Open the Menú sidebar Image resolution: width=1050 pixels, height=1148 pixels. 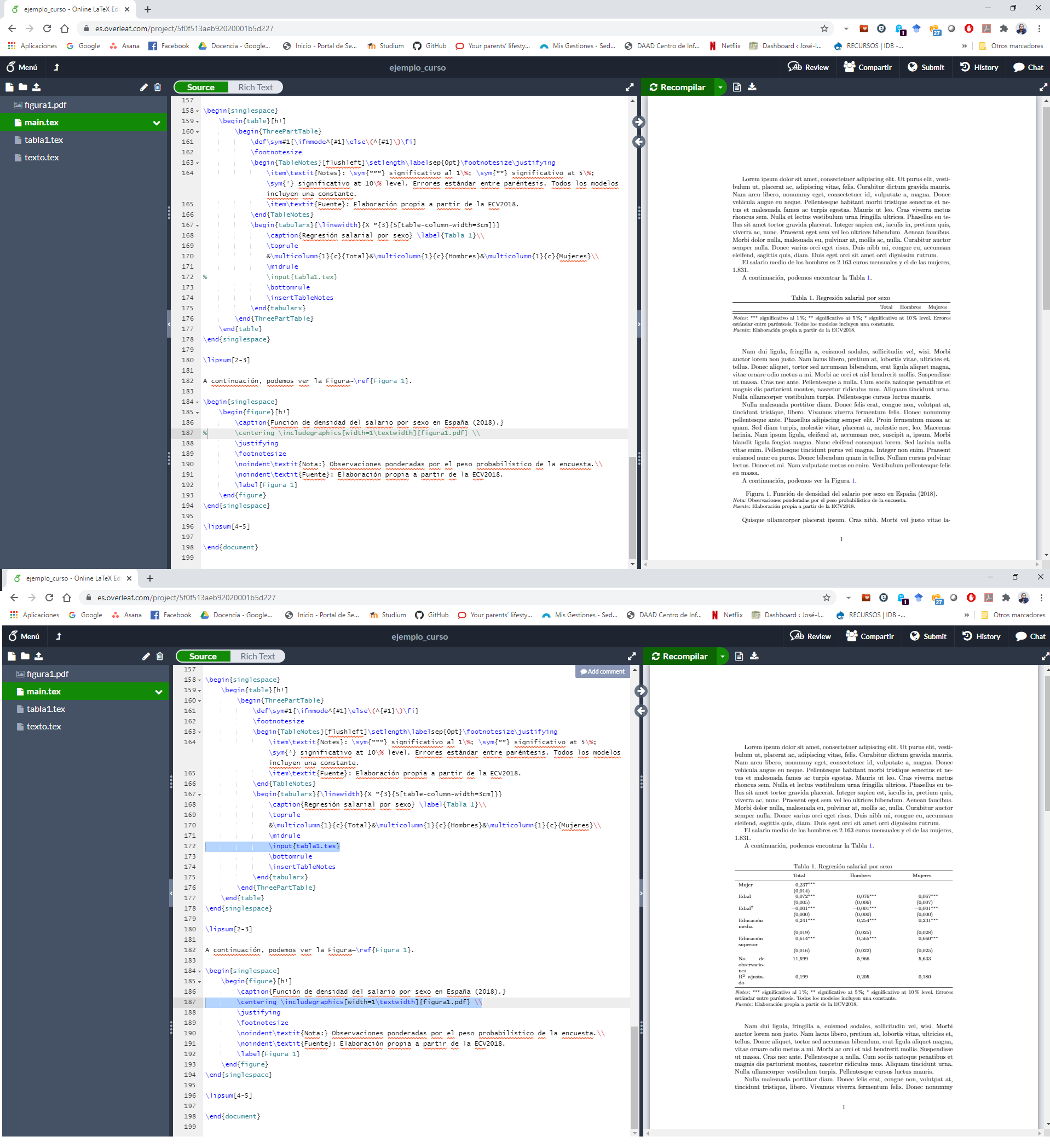click(x=23, y=67)
